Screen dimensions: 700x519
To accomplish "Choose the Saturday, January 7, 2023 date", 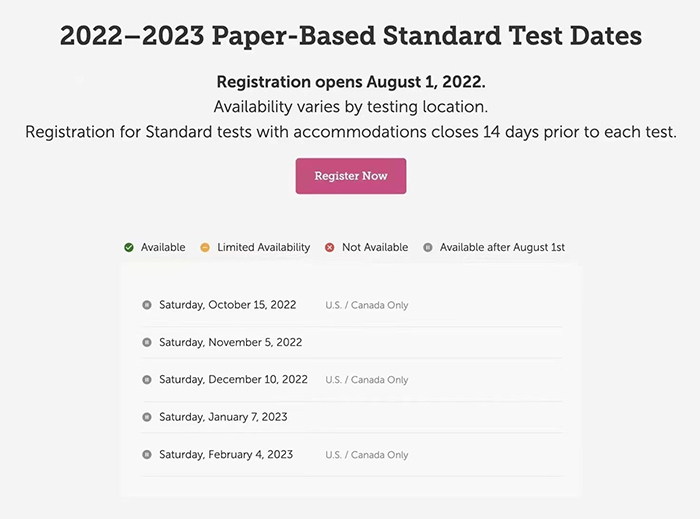I will tap(223, 417).
